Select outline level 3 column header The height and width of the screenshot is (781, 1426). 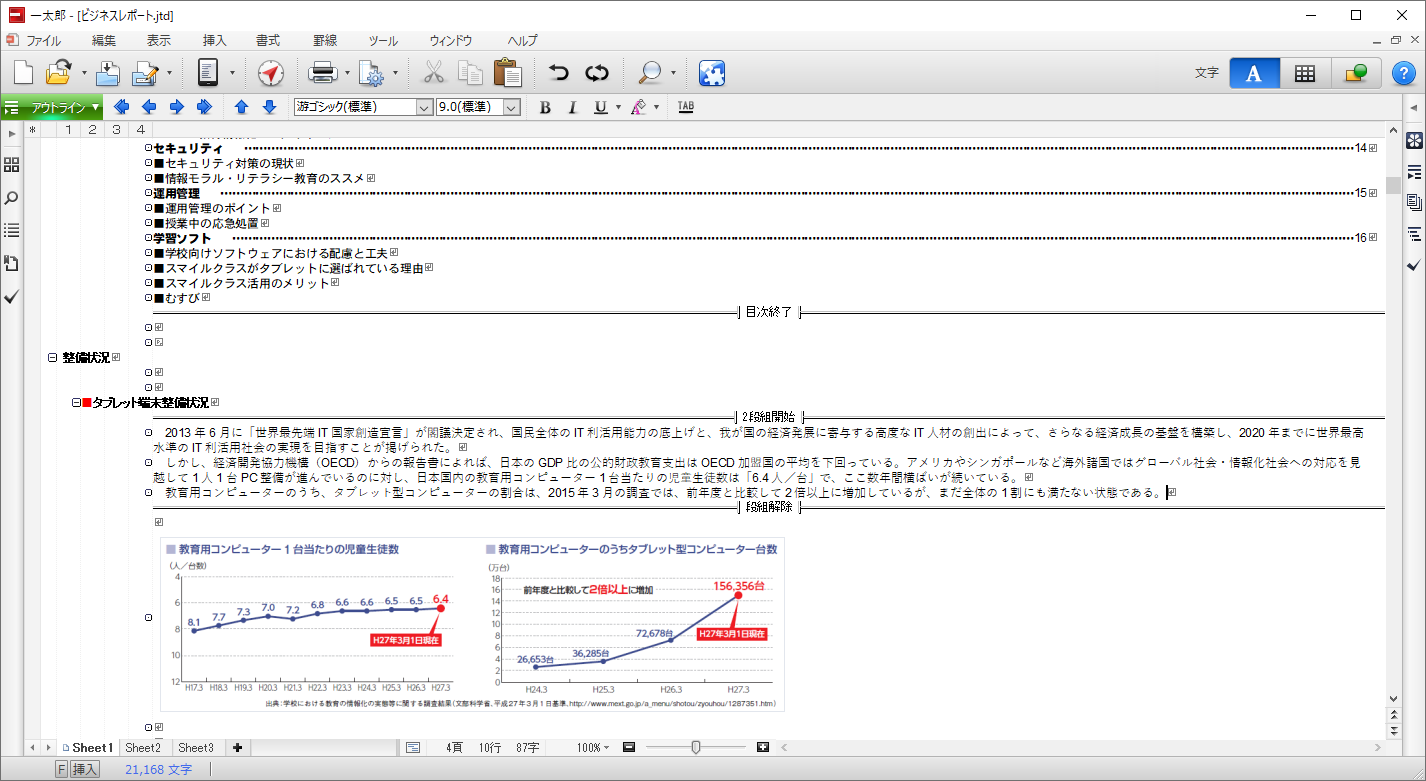(116, 129)
